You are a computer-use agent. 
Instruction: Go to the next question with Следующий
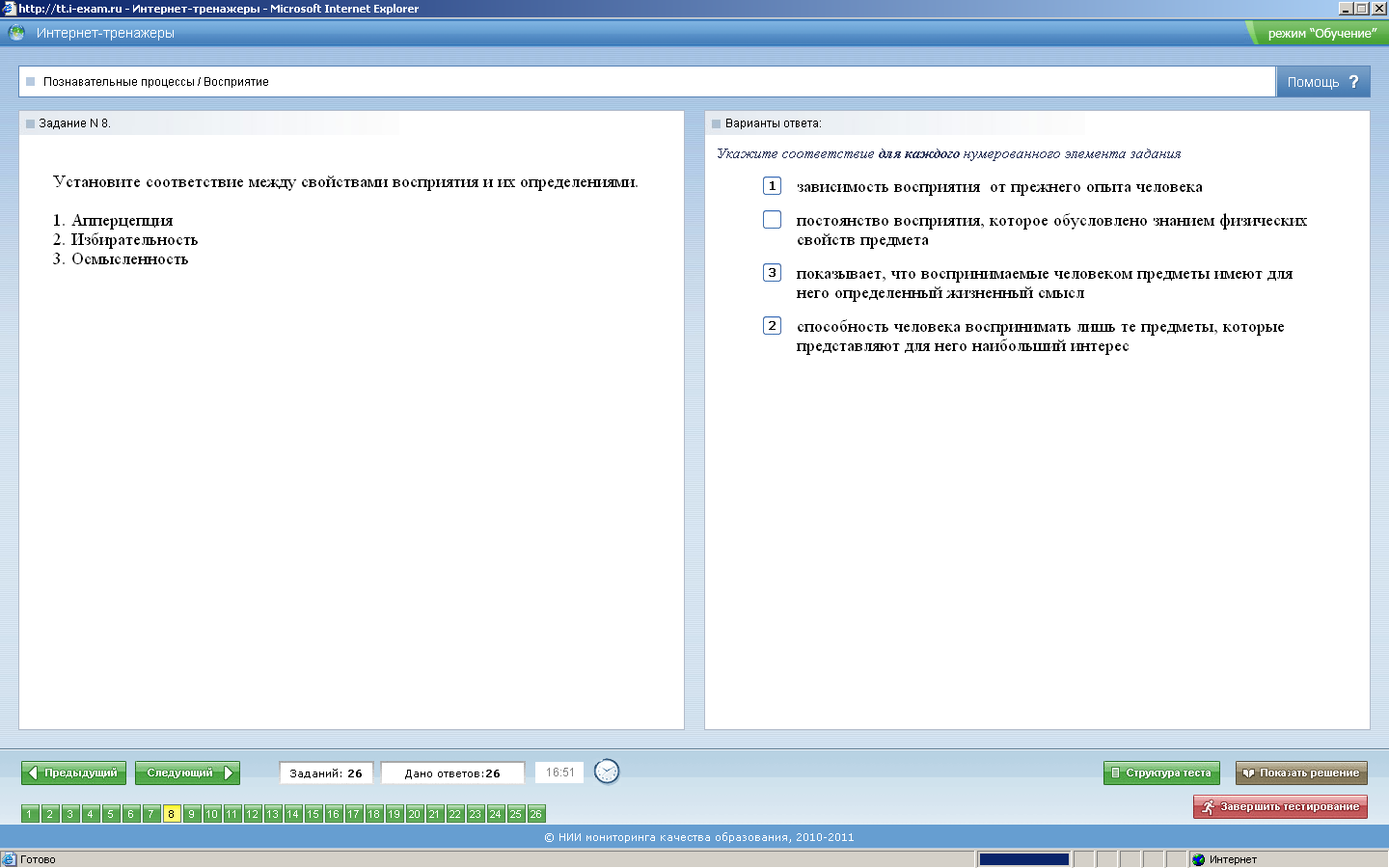(187, 773)
